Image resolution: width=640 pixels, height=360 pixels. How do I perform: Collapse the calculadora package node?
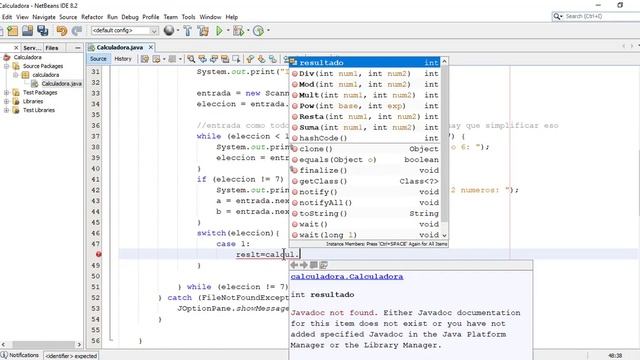(16, 75)
